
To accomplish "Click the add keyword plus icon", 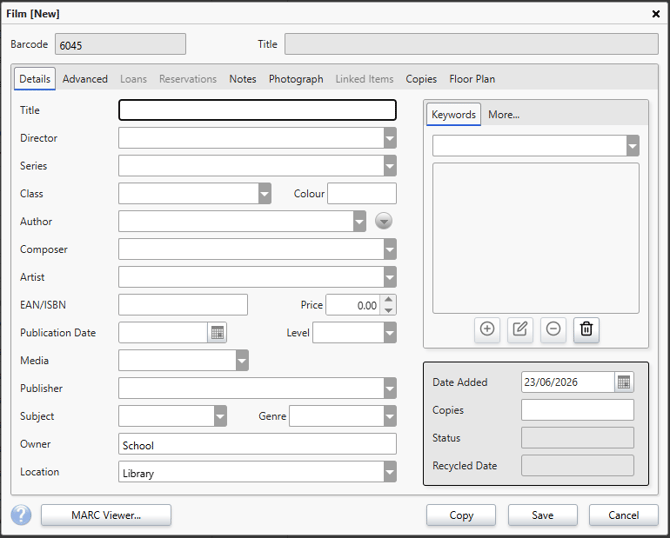I will coord(487,329).
